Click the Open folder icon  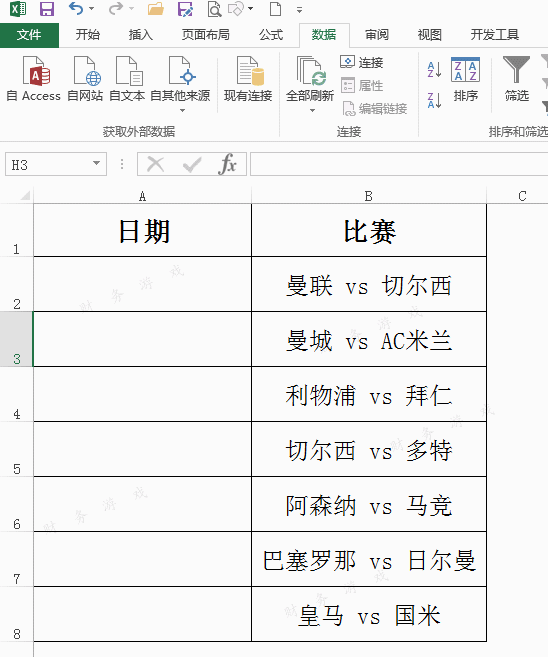[155, 8]
